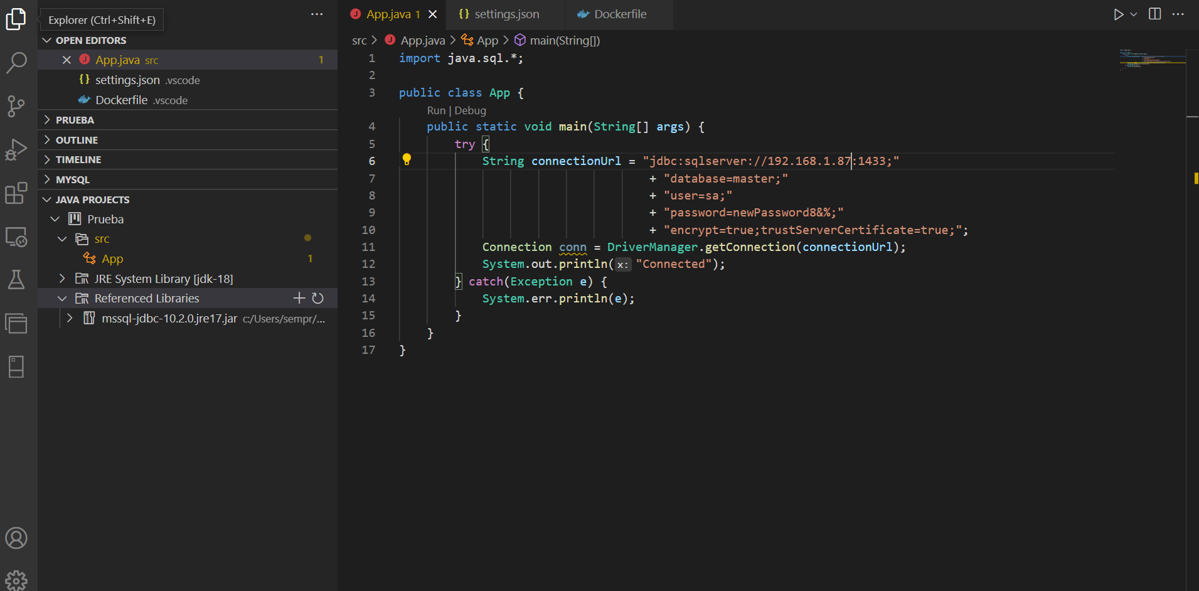Open Dockerfile from Open Editors

click(187, 99)
